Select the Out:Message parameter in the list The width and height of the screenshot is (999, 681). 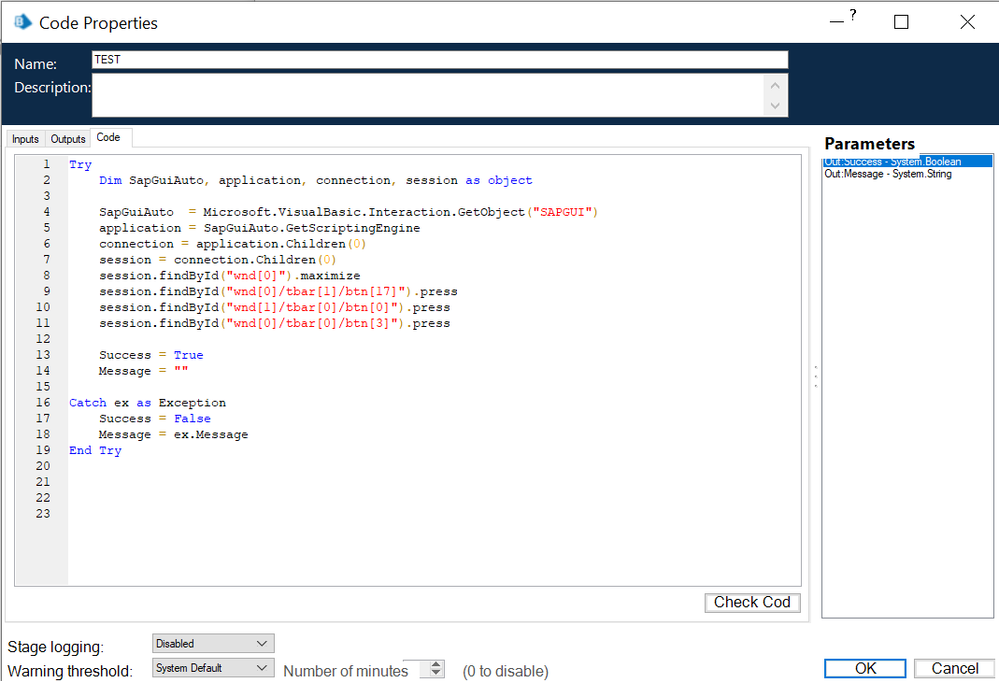[888, 174]
